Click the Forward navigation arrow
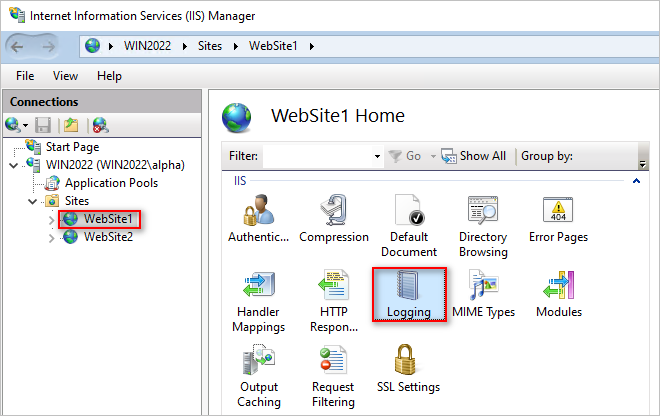 pos(48,46)
